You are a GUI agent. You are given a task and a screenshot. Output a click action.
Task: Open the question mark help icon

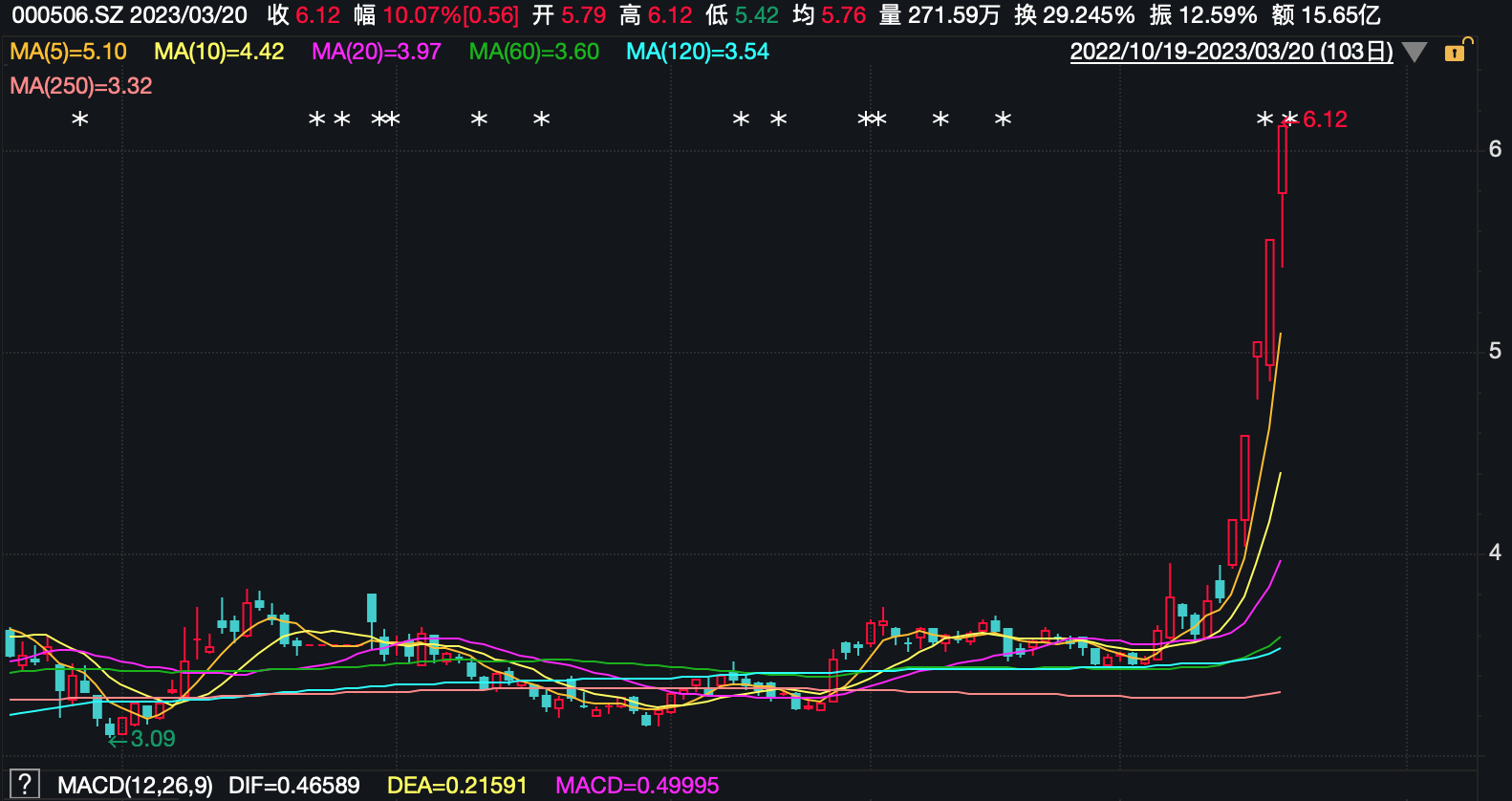(x=24, y=785)
